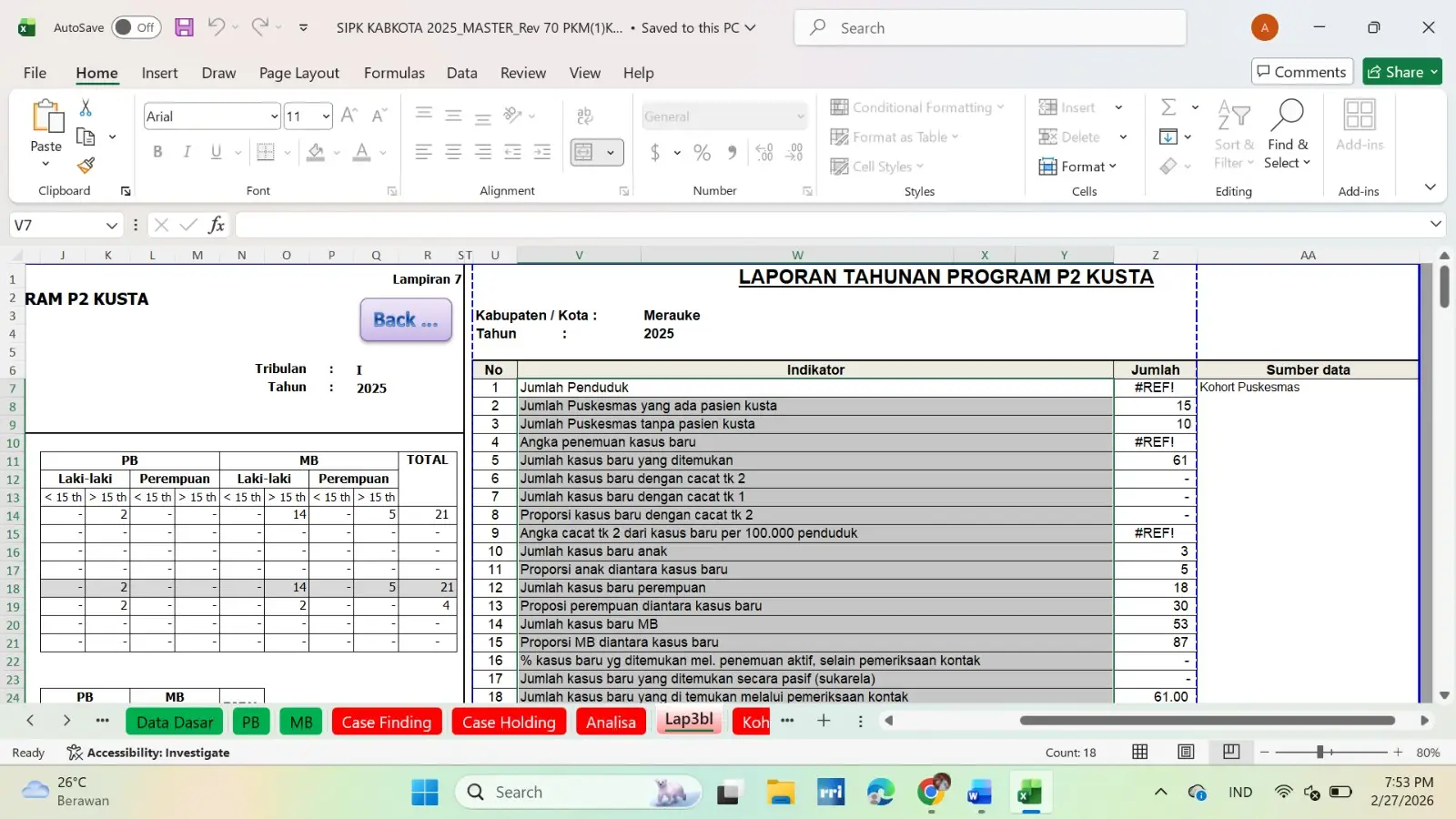
Task: Switch to Page Layout view in status bar
Action: pos(1186,752)
